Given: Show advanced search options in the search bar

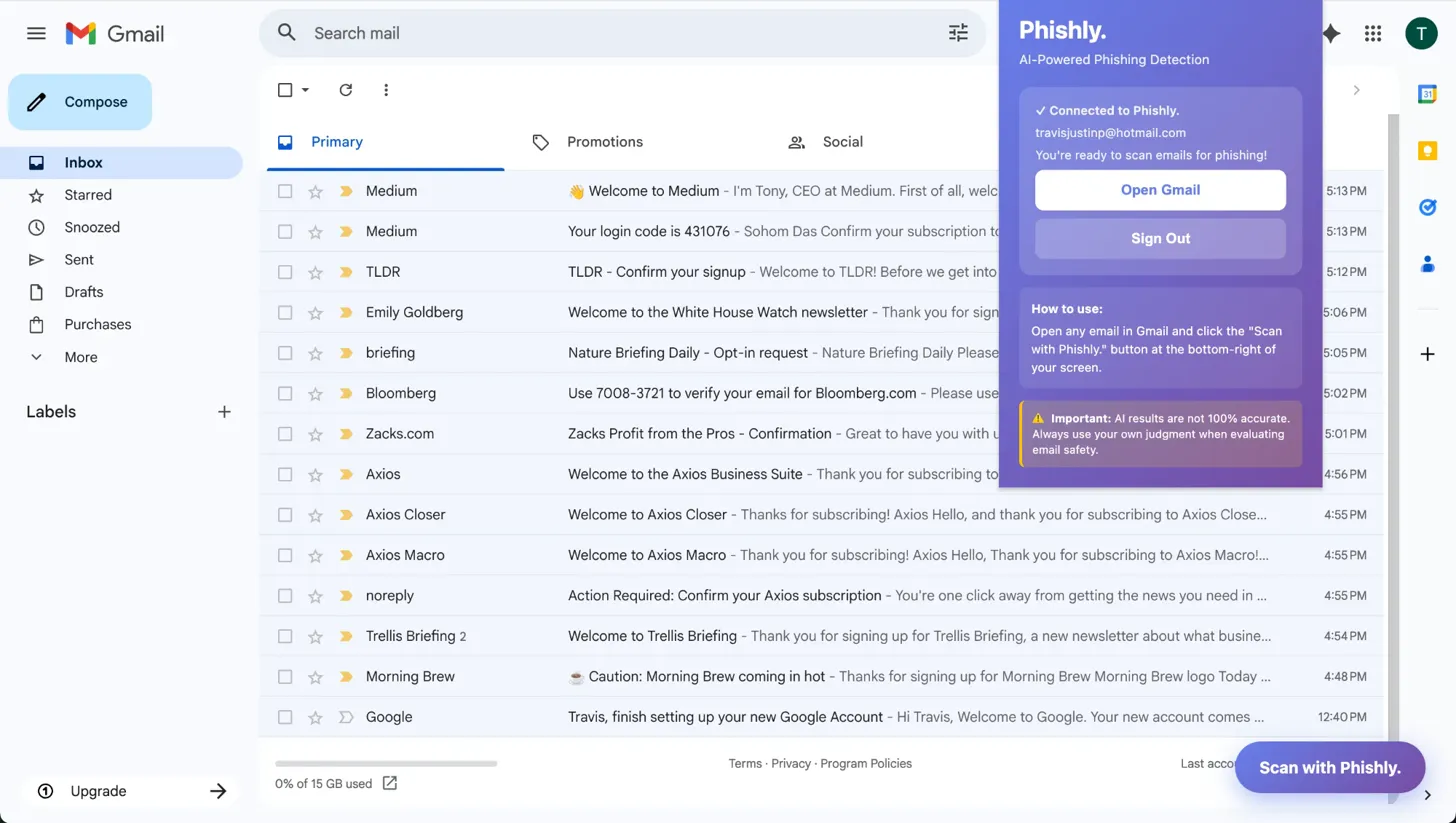Looking at the screenshot, I should [x=957, y=33].
